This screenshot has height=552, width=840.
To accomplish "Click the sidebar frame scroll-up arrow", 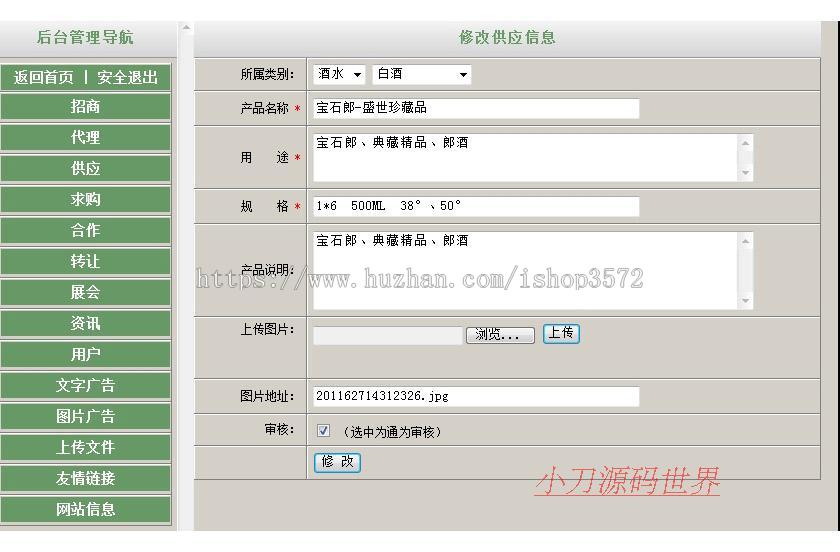I will point(186,27).
